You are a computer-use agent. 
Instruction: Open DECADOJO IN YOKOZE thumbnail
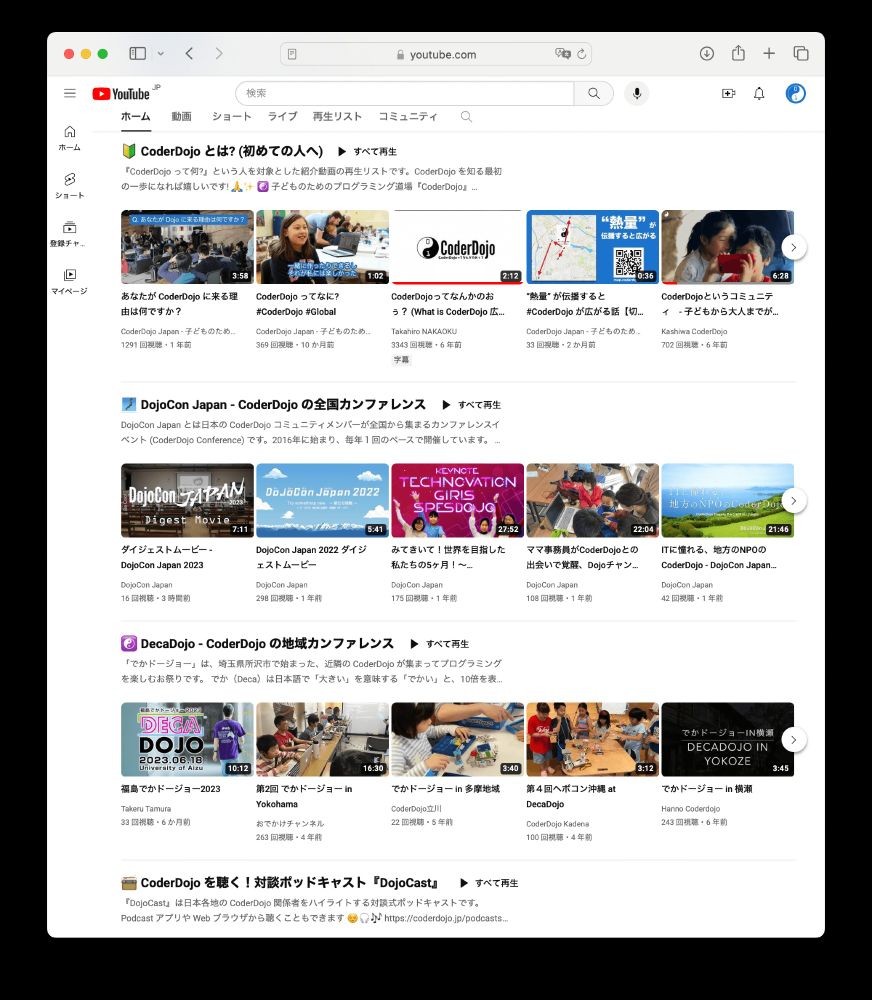728,739
